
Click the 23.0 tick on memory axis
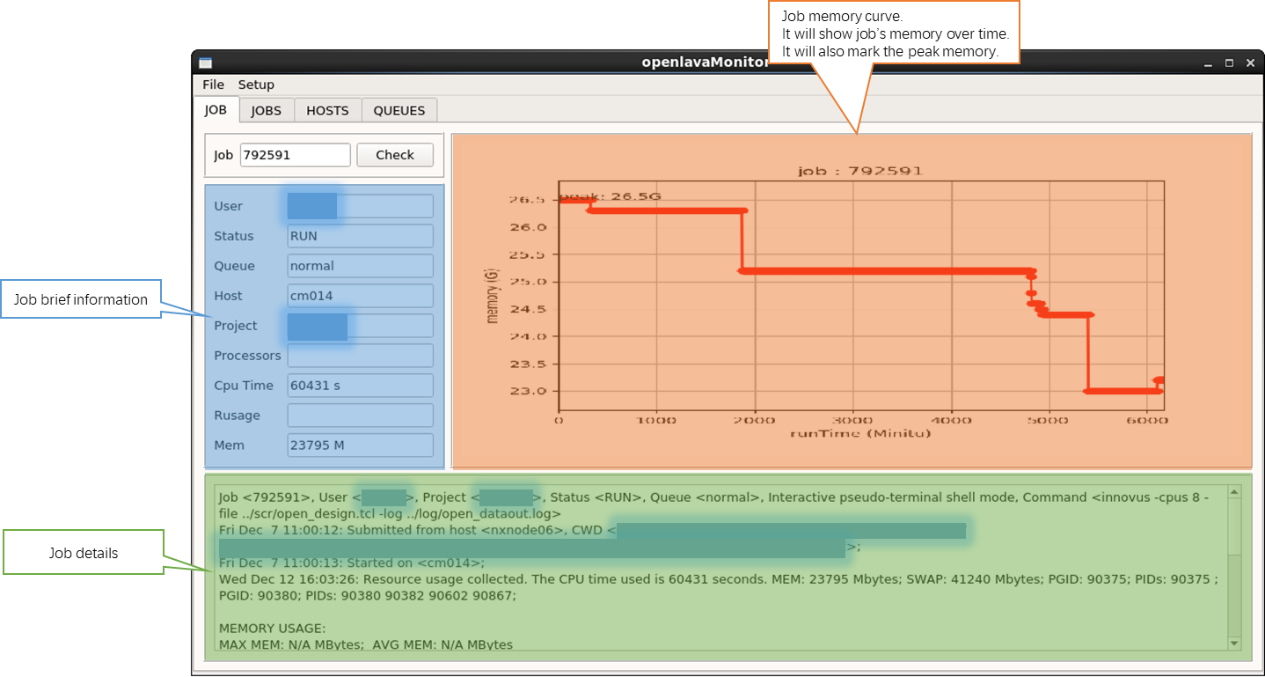(x=529, y=391)
